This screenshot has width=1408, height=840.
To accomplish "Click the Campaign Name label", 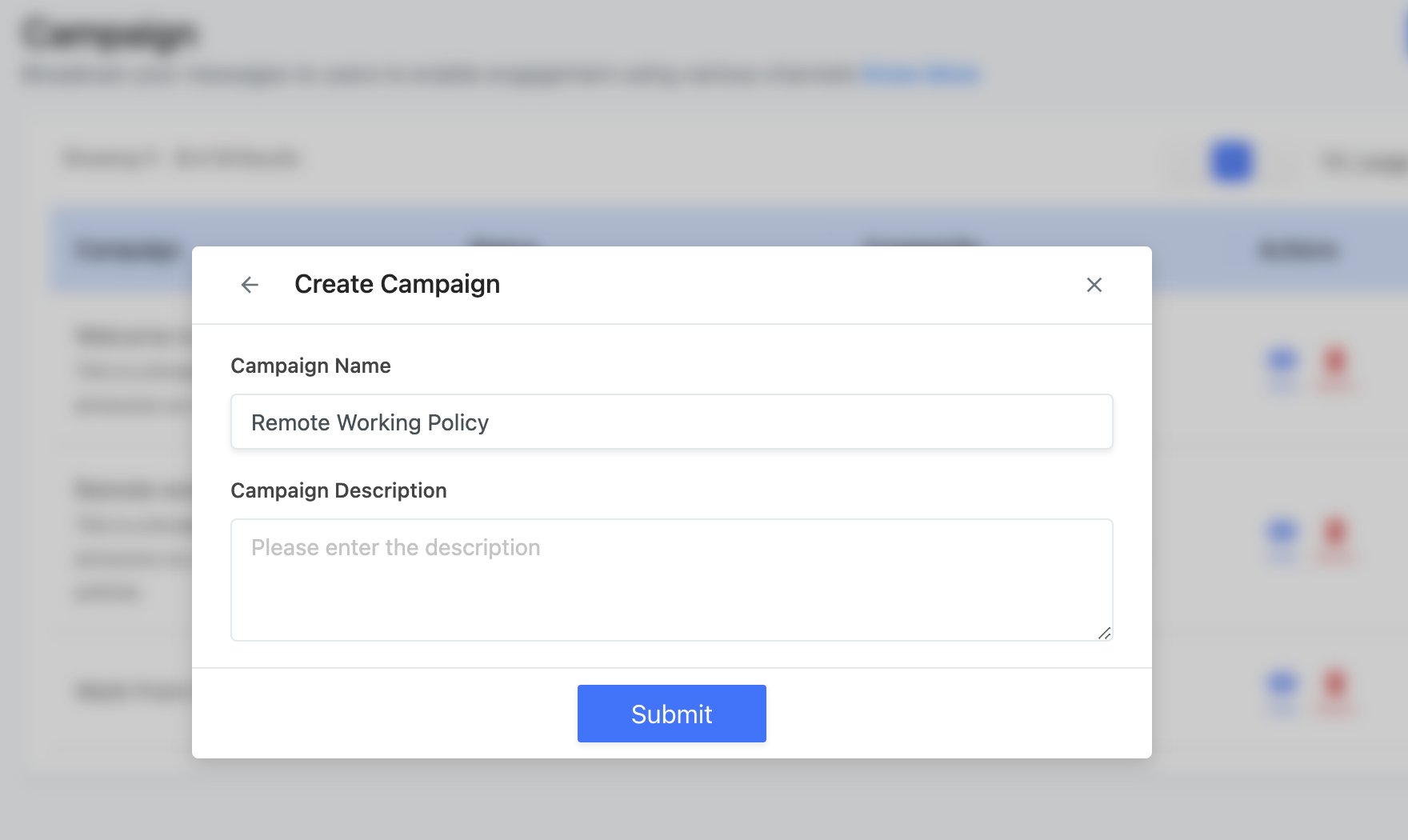I will [310, 366].
